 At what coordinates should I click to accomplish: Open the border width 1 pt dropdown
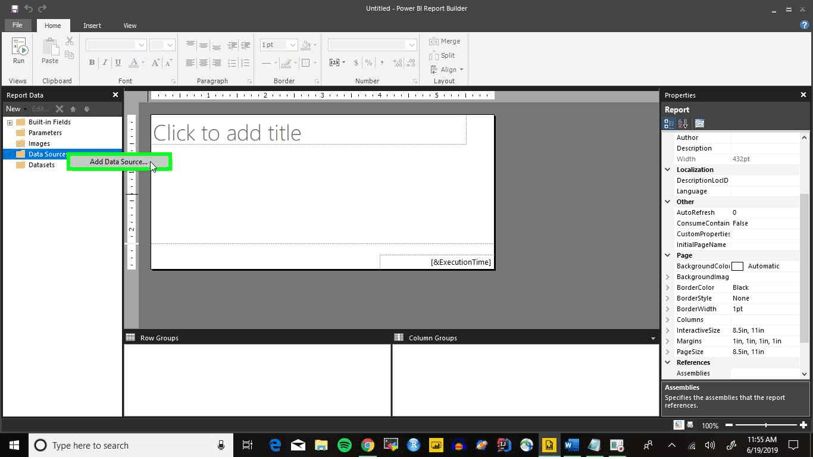[x=292, y=45]
